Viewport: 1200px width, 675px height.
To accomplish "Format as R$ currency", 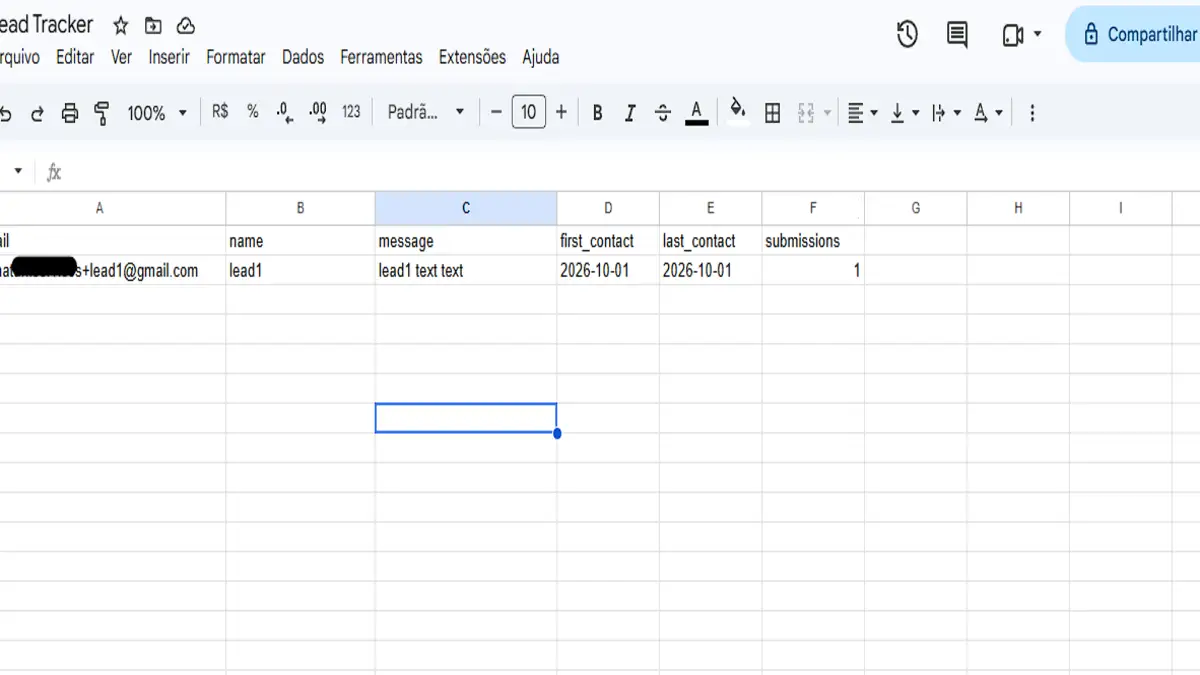I will click(220, 112).
